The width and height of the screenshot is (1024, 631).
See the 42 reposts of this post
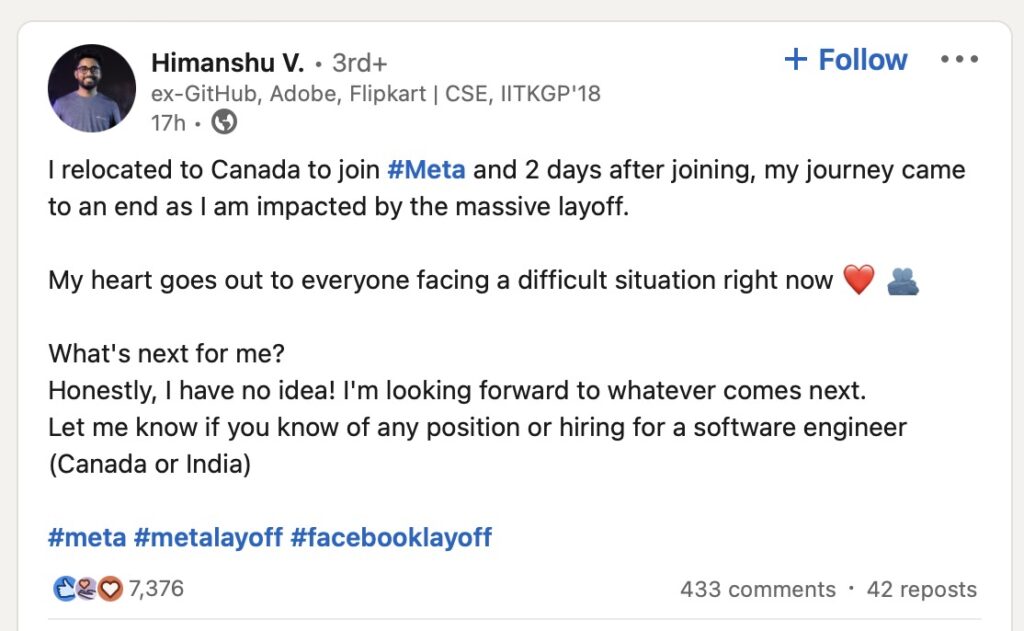[x=921, y=589]
